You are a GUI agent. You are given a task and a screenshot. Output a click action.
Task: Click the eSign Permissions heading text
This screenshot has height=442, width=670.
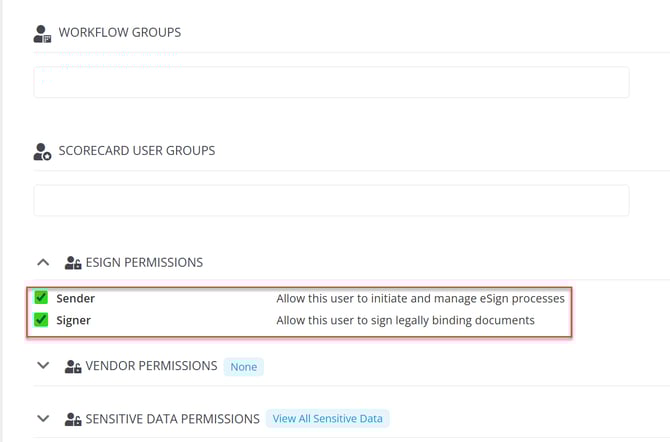coord(145,263)
